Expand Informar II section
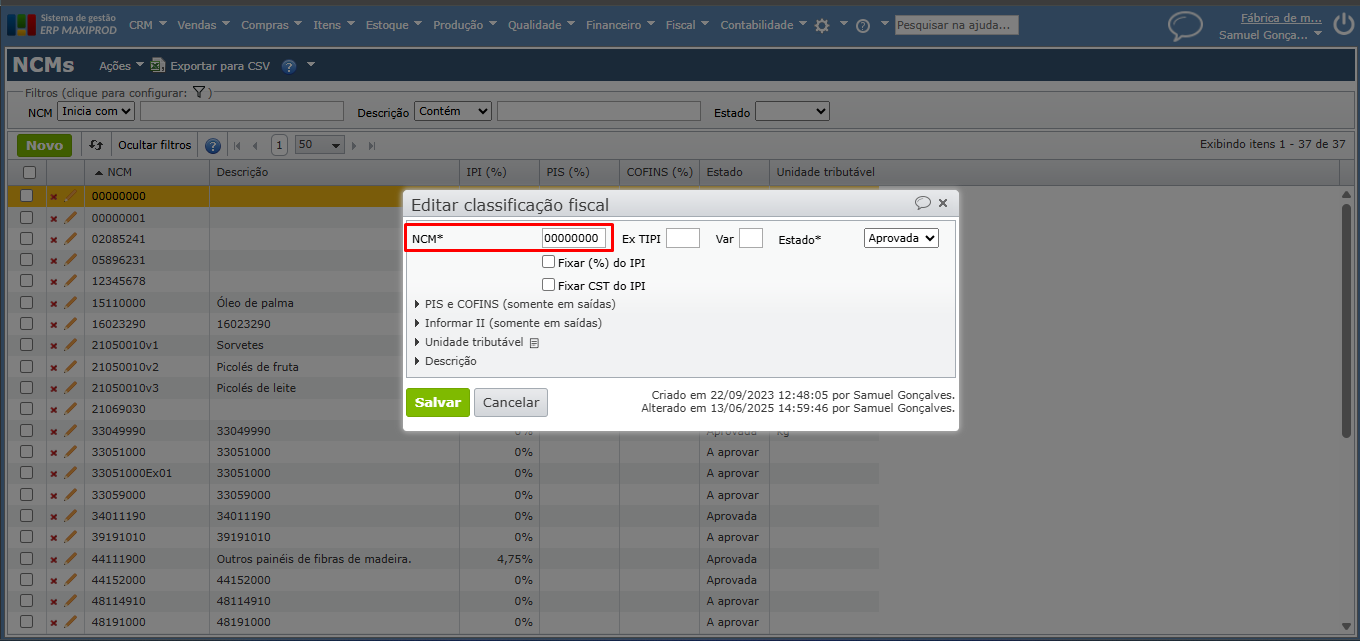This screenshot has width=1360, height=641. click(508, 323)
